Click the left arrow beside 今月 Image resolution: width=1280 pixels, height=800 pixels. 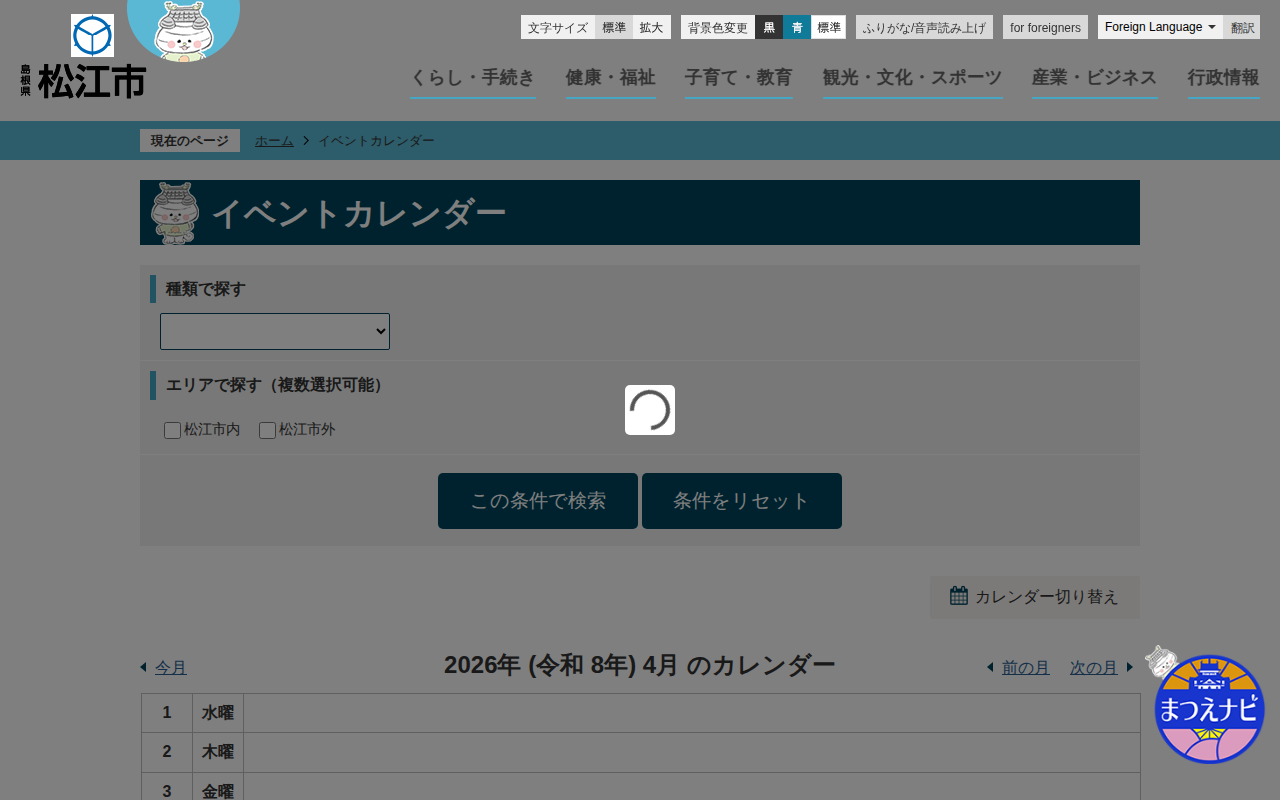click(x=143, y=667)
